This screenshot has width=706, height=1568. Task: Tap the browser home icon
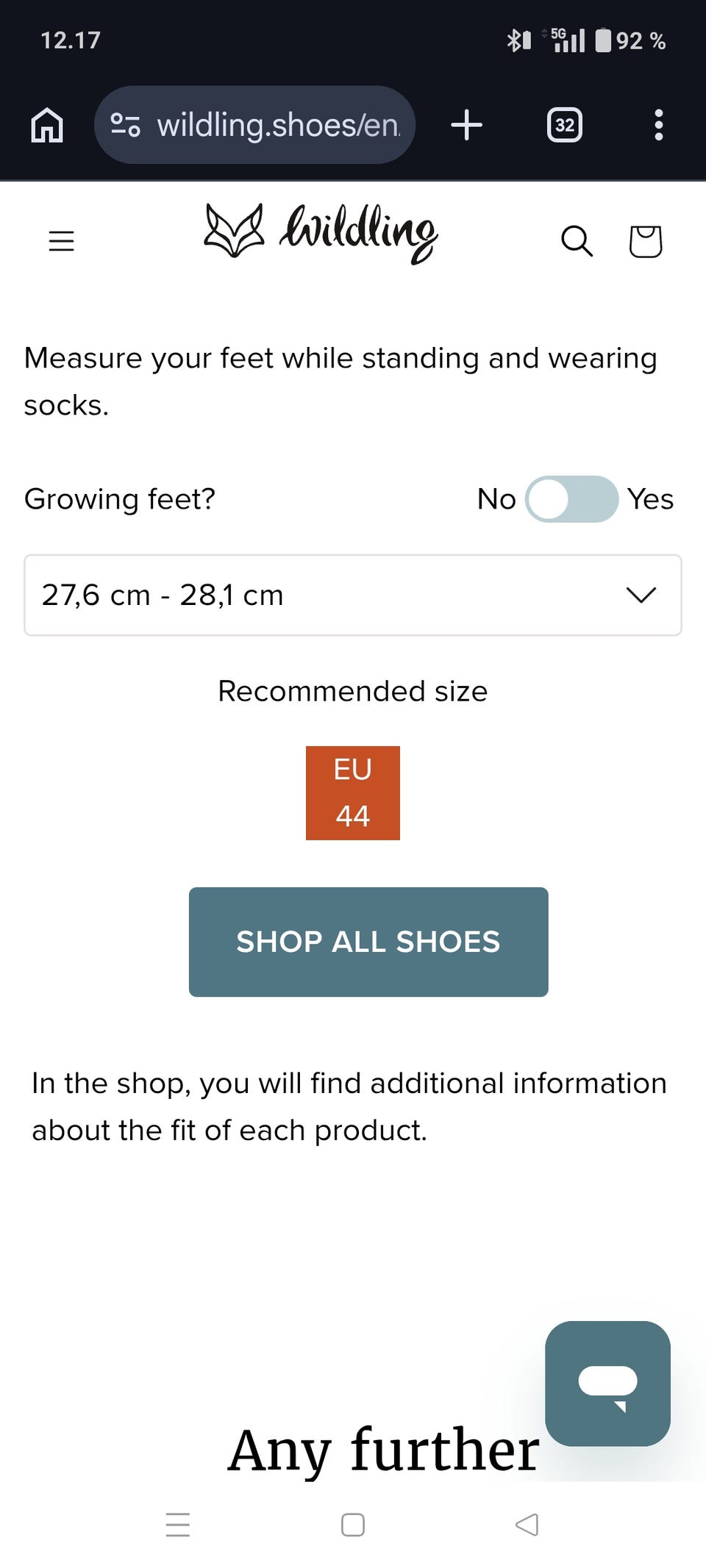click(47, 125)
